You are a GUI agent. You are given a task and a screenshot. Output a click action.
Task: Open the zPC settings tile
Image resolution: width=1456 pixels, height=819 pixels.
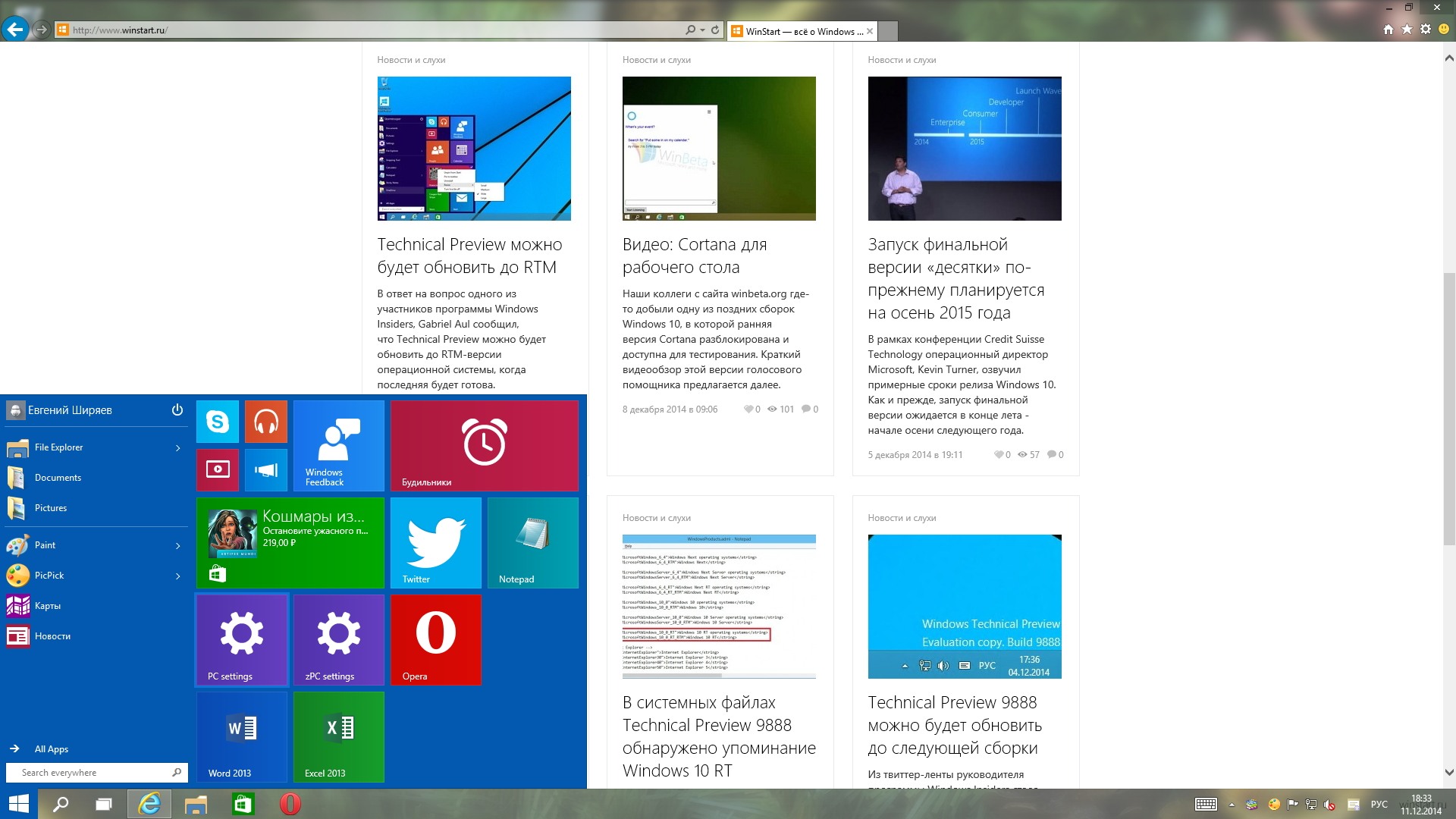click(339, 640)
